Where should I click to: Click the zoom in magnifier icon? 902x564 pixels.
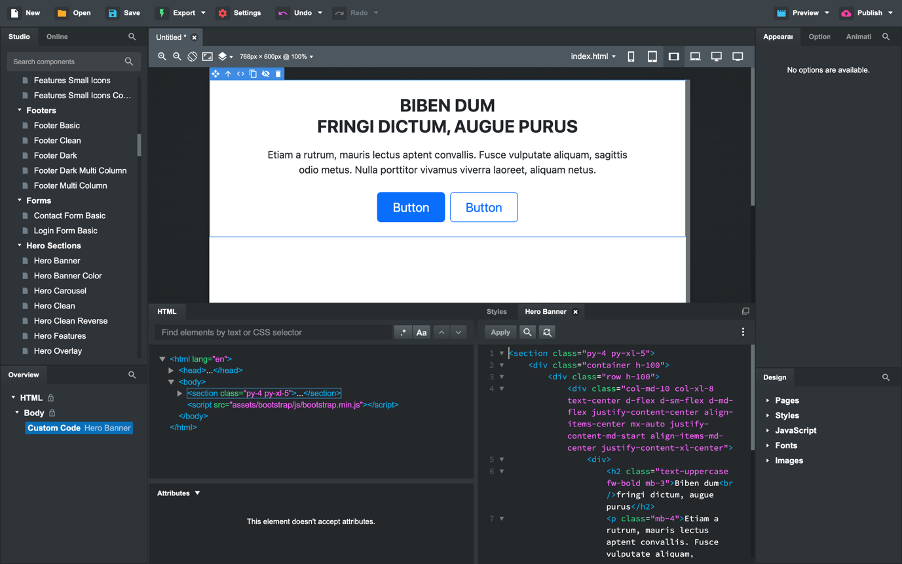162,57
